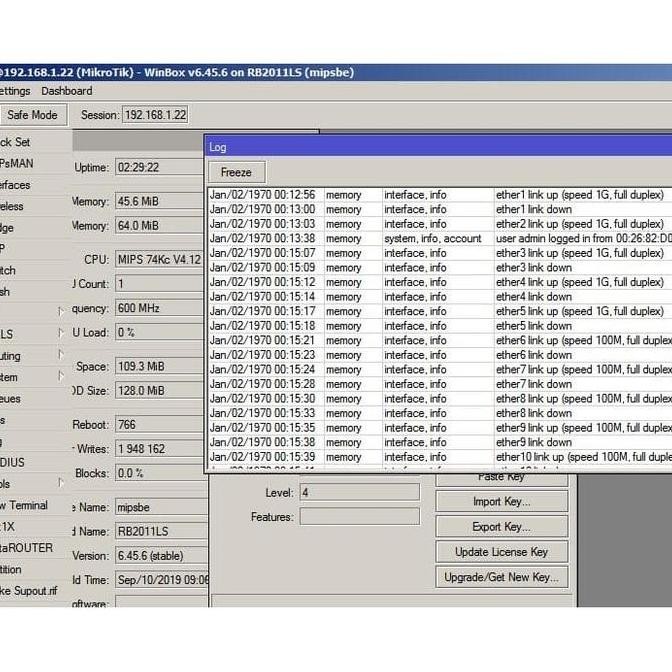This screenshot has height=672, width=672.
Task: Click Update License Key button
Action: pos(501,552)
